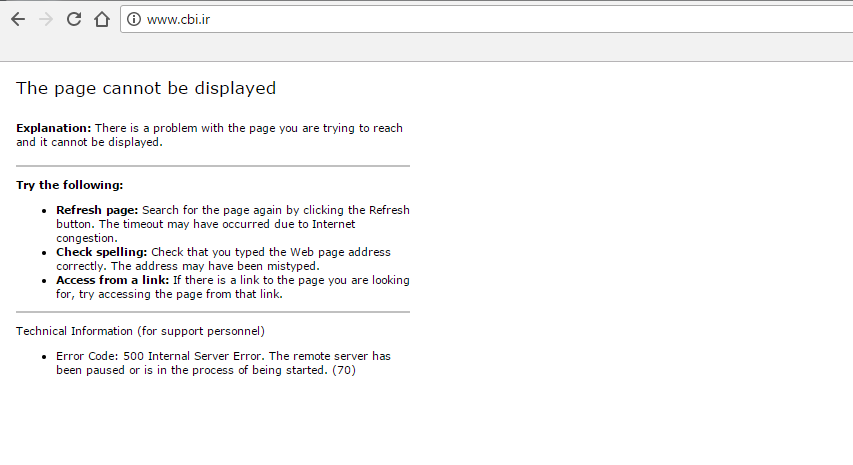
Task: Click the "Try the following:" heading
Action: tap(70, 185)
